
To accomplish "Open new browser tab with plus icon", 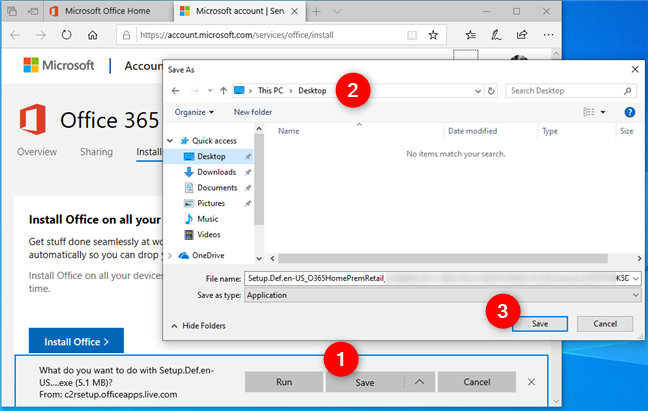I will tap(317, 12).
